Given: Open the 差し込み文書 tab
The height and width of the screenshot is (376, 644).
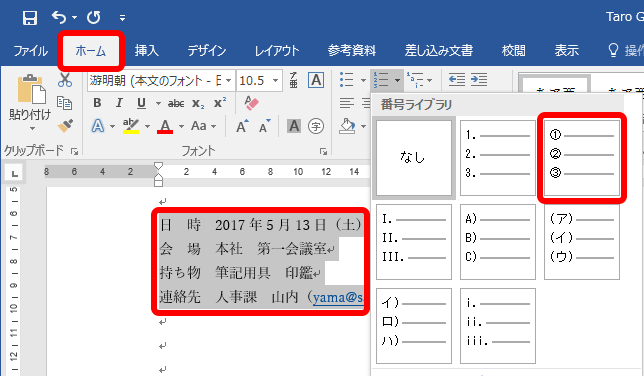Looking at the screenshot, I should tap(439, 51).
